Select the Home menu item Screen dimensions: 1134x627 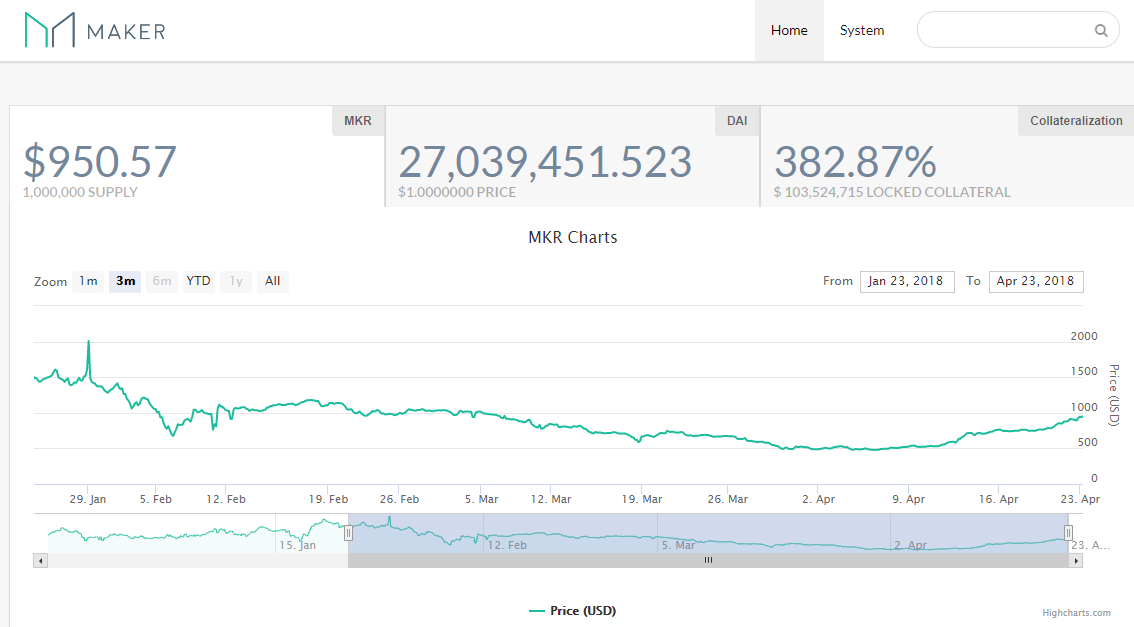(789, 30)
